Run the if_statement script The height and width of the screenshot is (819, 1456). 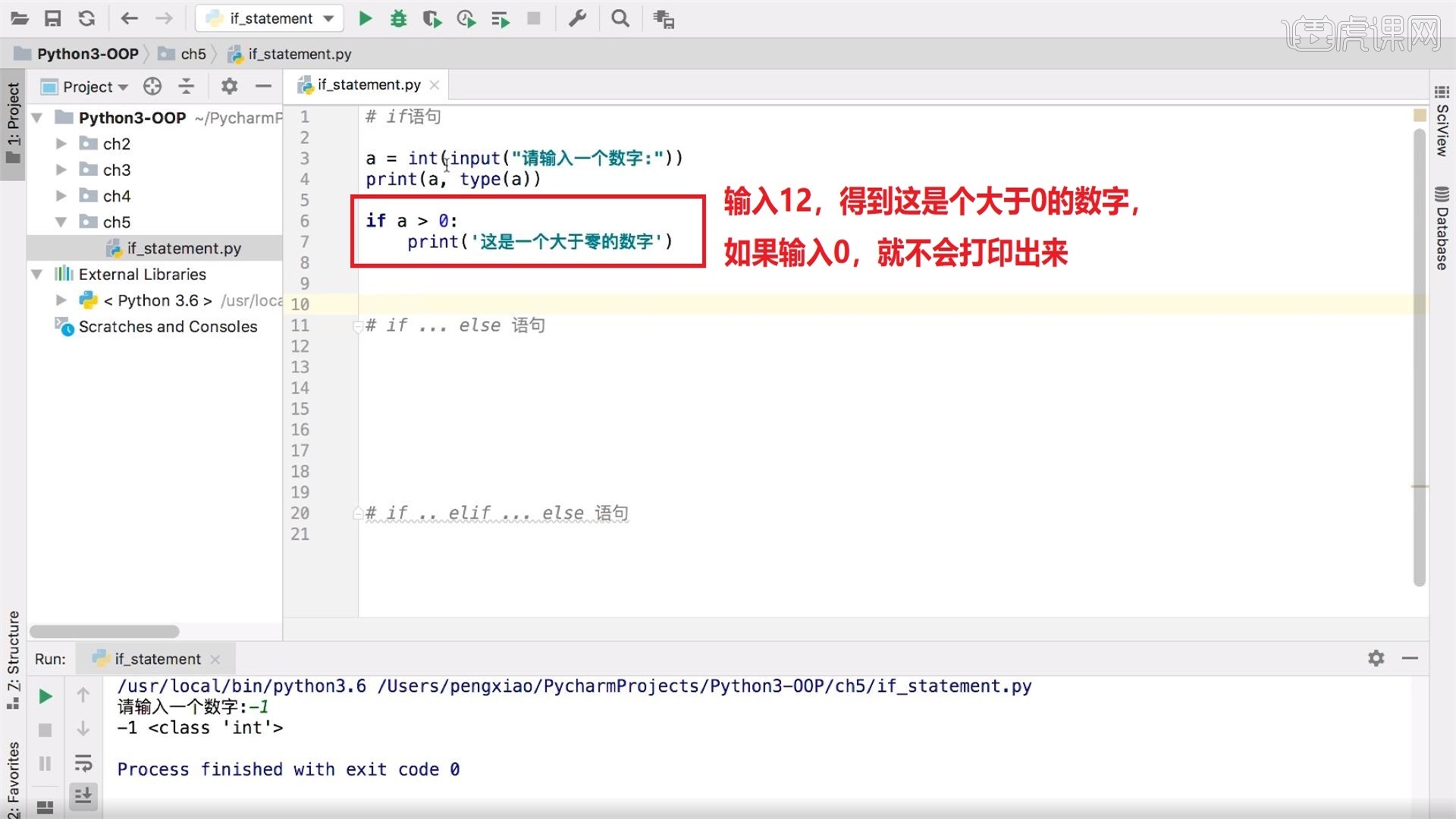(365, 18)
